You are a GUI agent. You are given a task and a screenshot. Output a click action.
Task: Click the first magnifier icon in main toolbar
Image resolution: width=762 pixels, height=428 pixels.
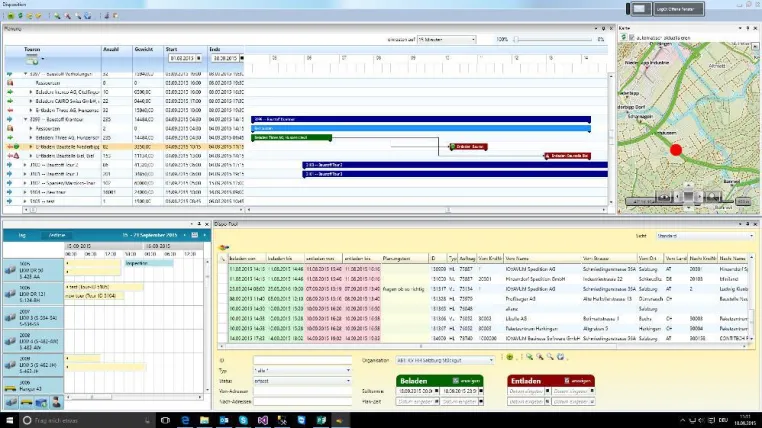coord(57,16)
